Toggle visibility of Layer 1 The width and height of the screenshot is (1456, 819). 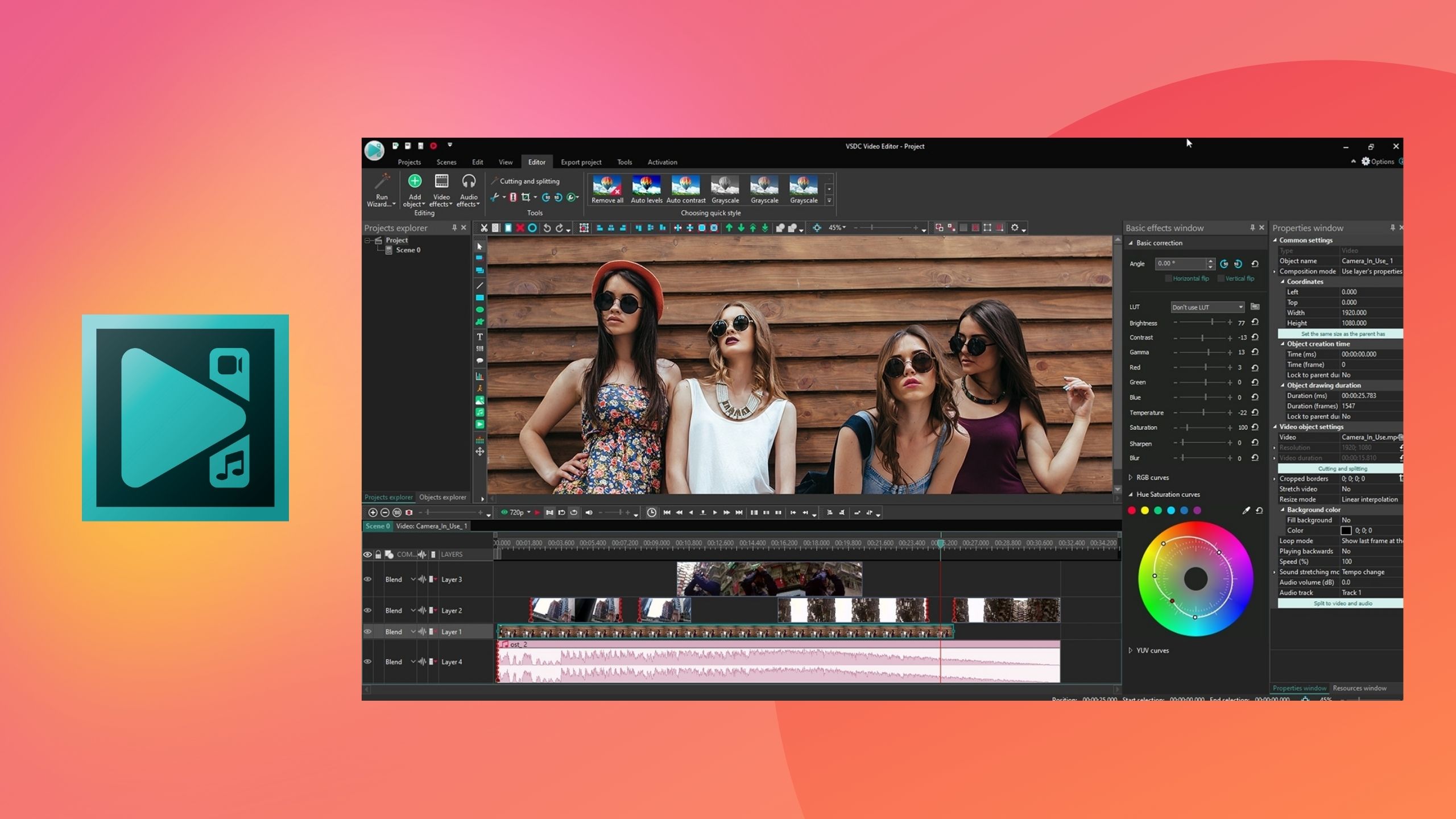tap(367, 632)
